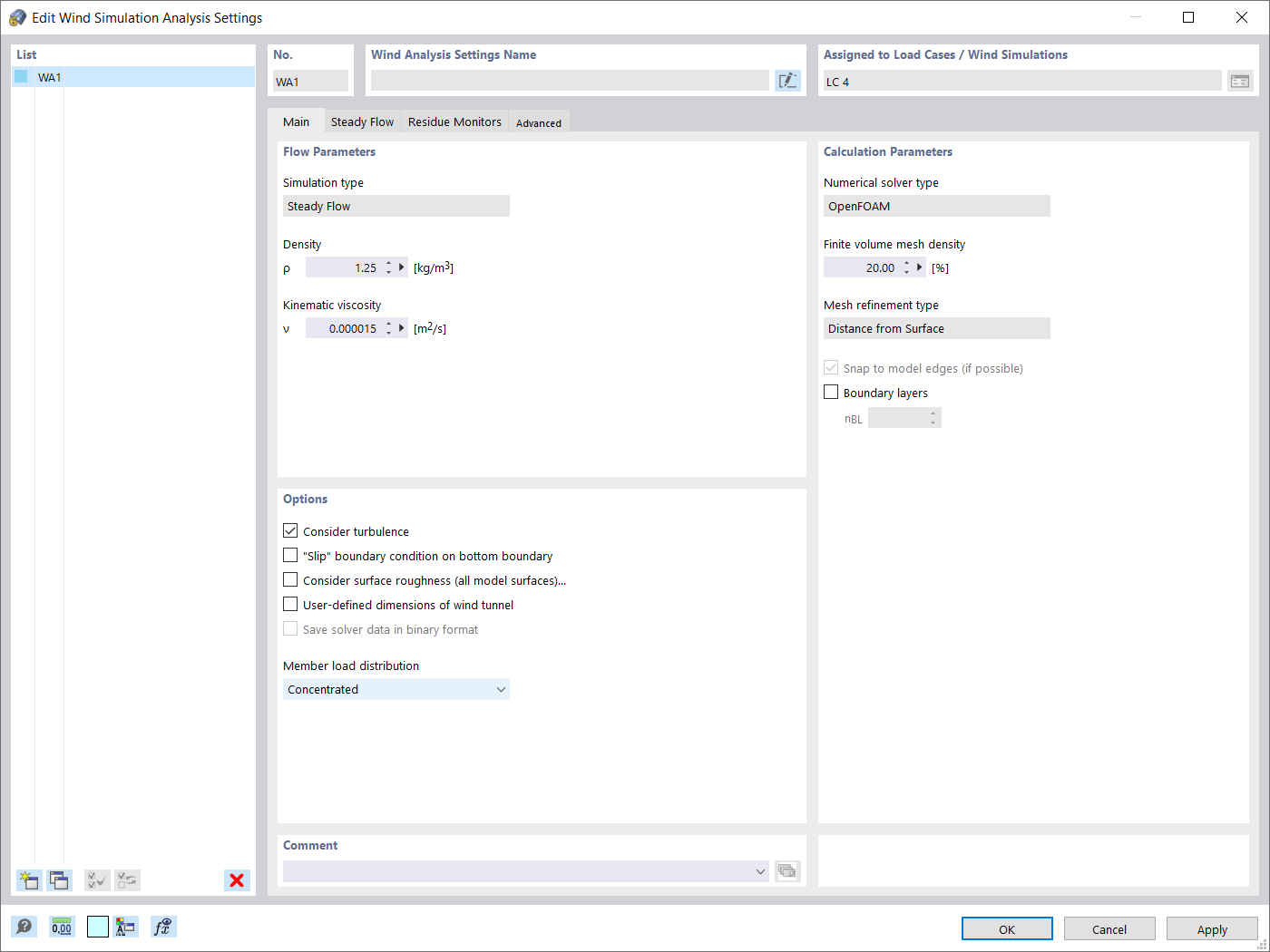This screenshot has width=1270, height=952.
Task: Delete the selected setting with the red X
Action: [x=237, y=880]
